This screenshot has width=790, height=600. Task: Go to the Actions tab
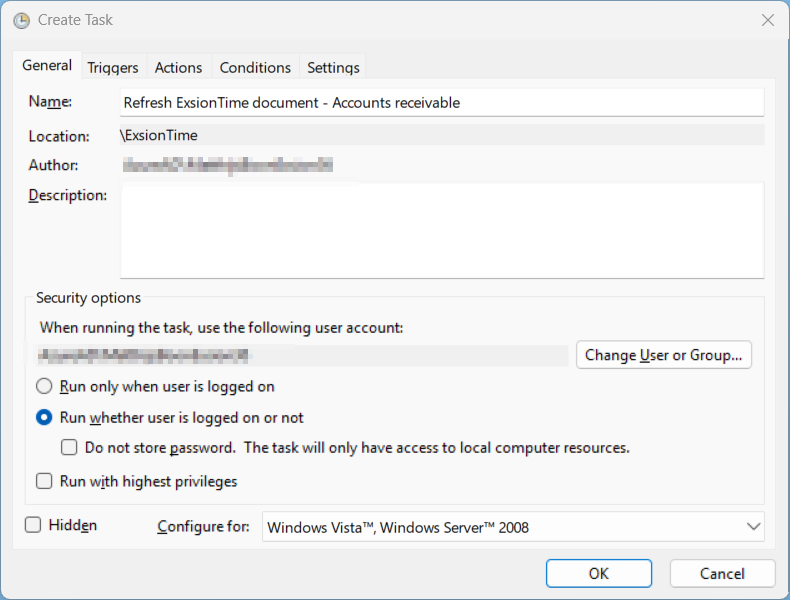click(178, 67)
